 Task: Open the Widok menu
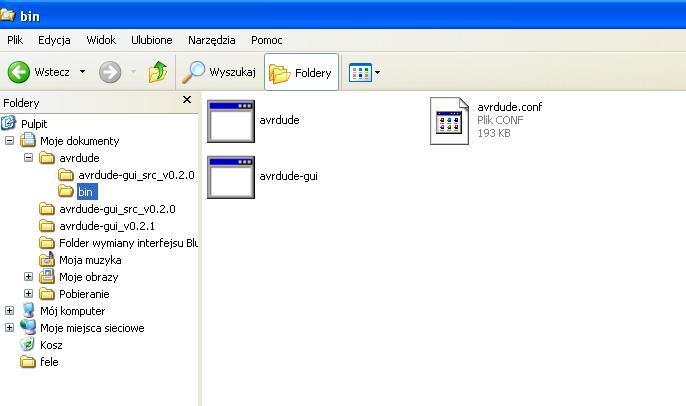point(101,40)
